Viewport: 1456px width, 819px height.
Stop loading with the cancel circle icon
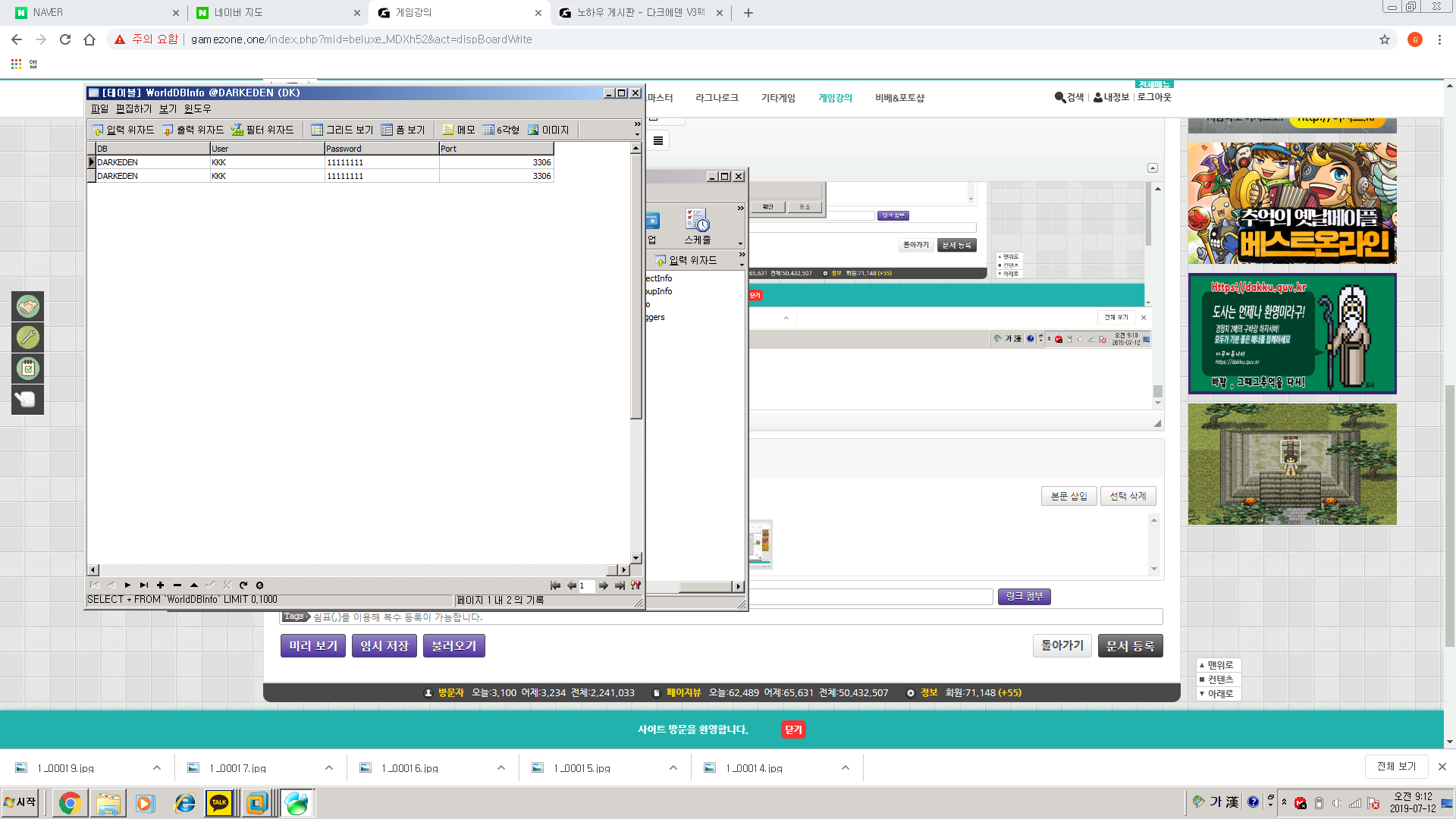pos(259,585)
